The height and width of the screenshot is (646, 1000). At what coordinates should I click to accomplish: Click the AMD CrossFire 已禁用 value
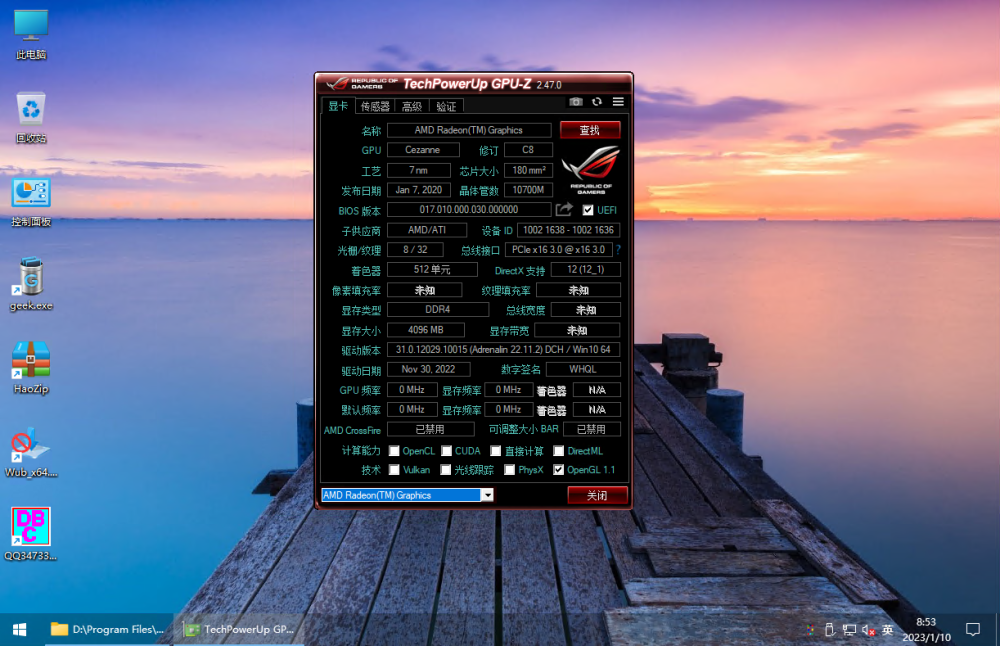point(430,429)
